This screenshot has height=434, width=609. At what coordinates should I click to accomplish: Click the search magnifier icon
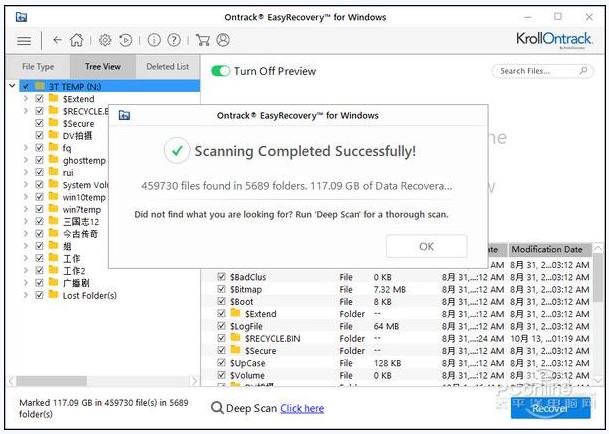pyautogui.click(x=583, y=71)
